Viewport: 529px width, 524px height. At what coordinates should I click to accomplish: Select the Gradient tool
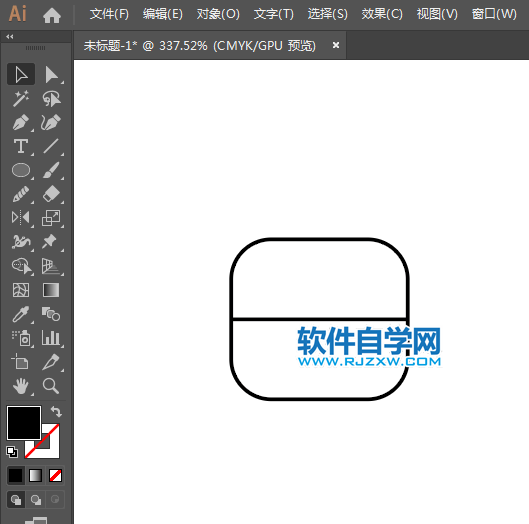[x=51, y=290]
